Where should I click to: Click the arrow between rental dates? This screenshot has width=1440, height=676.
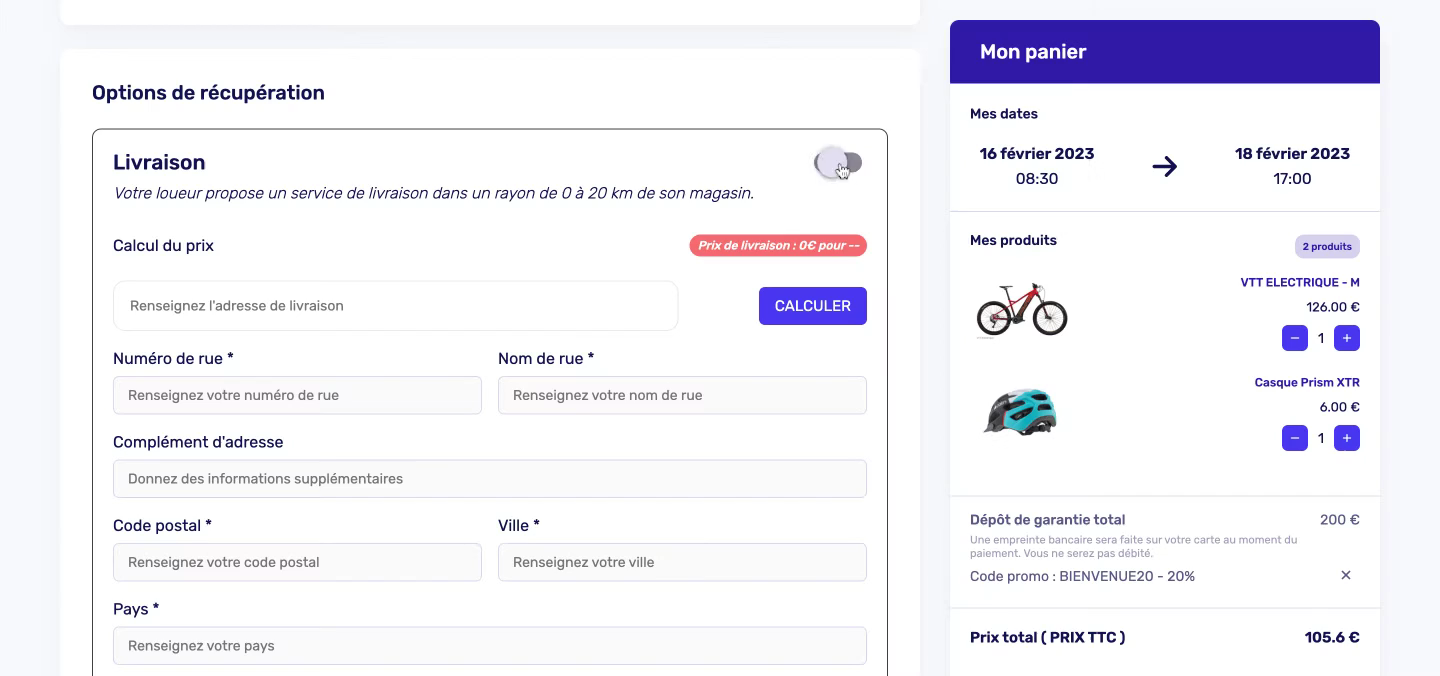[1164, 166]
